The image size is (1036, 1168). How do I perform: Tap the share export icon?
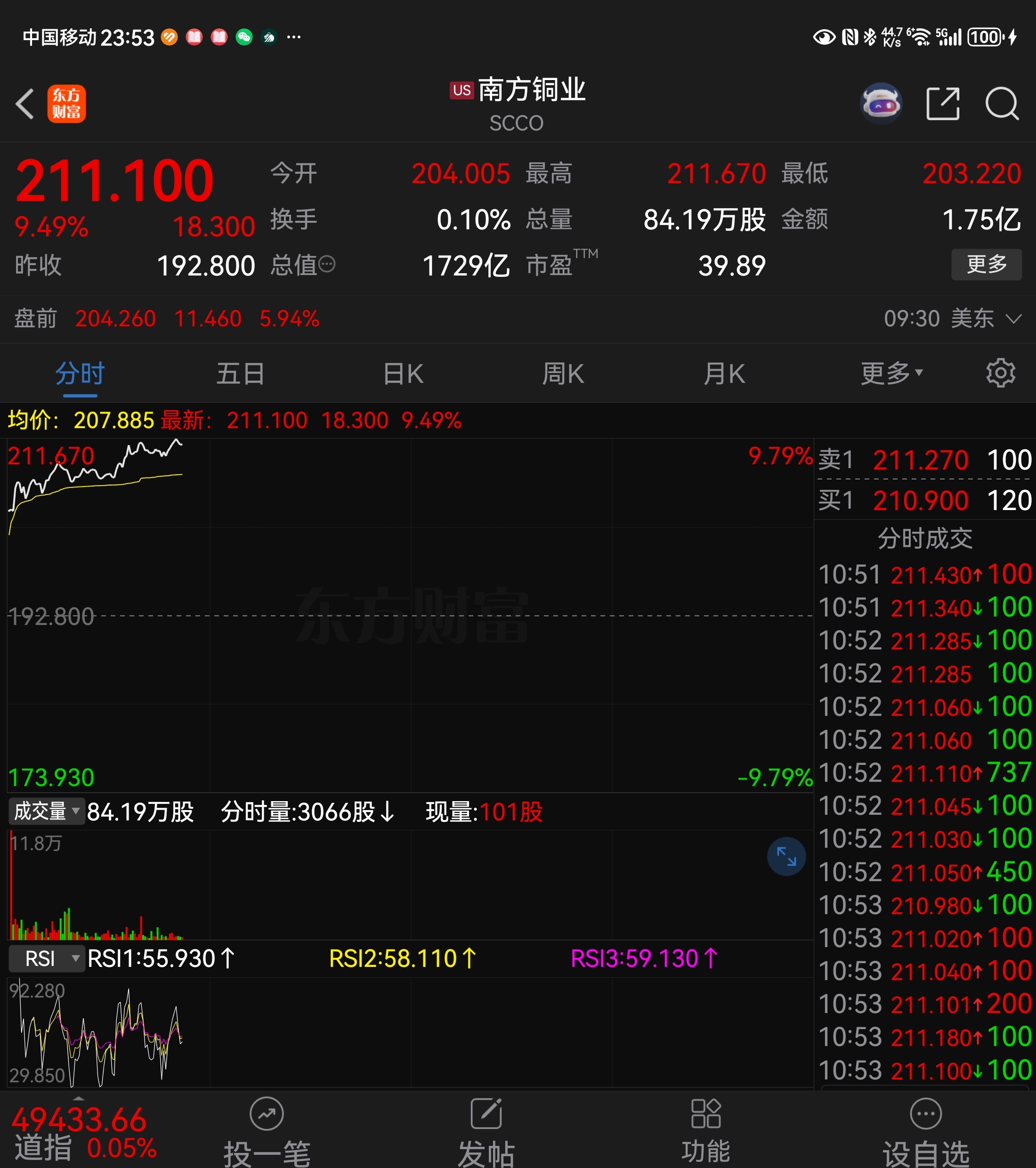942,104
